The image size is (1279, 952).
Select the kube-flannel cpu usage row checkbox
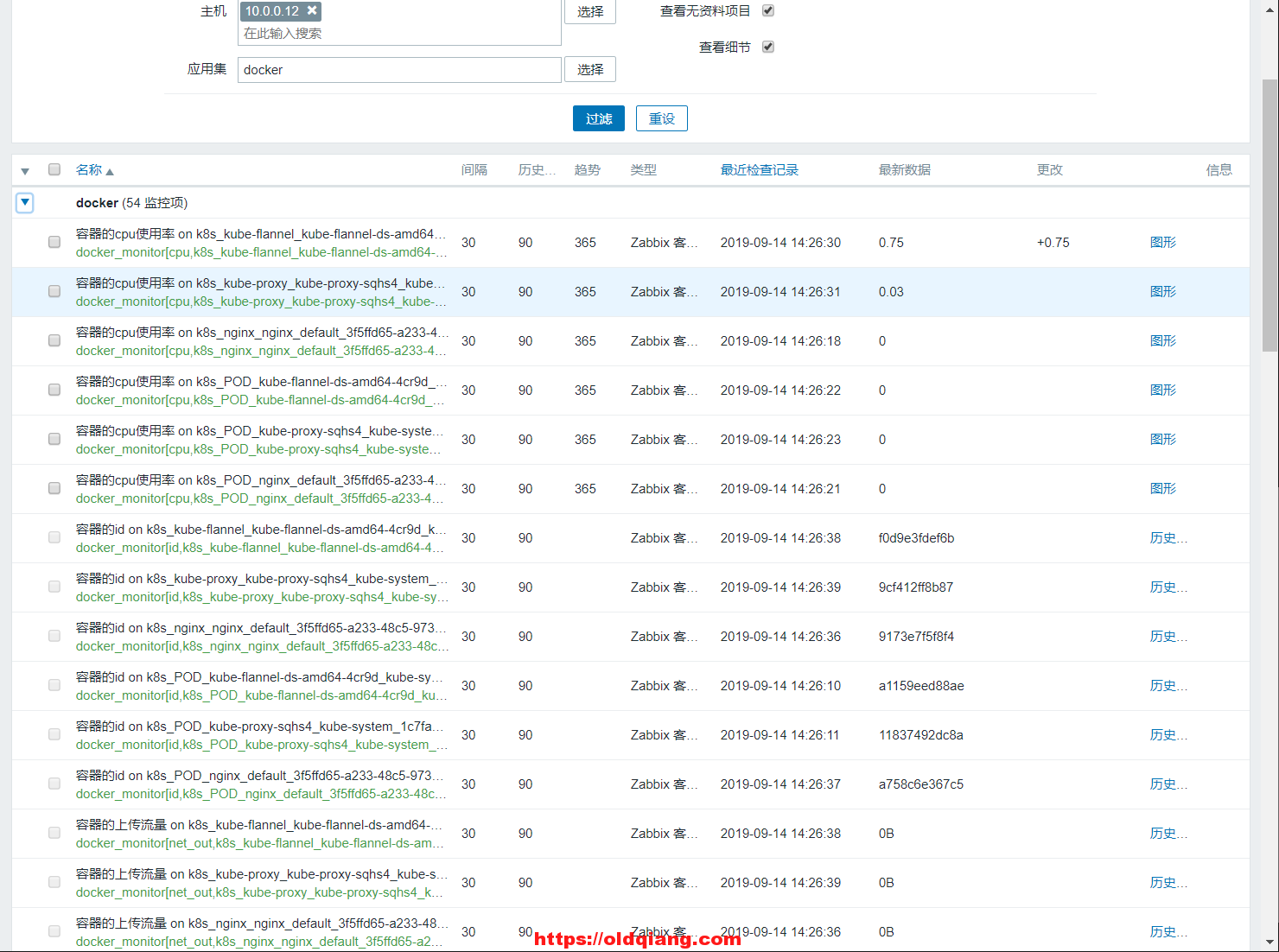pos(54,242)
